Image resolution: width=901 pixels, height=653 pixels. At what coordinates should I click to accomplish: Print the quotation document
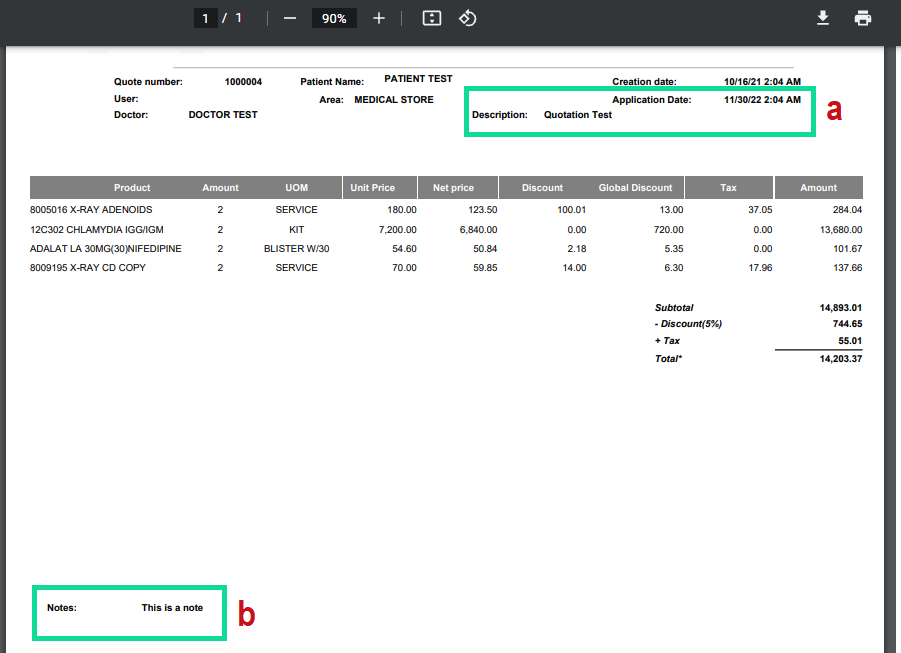863,18
